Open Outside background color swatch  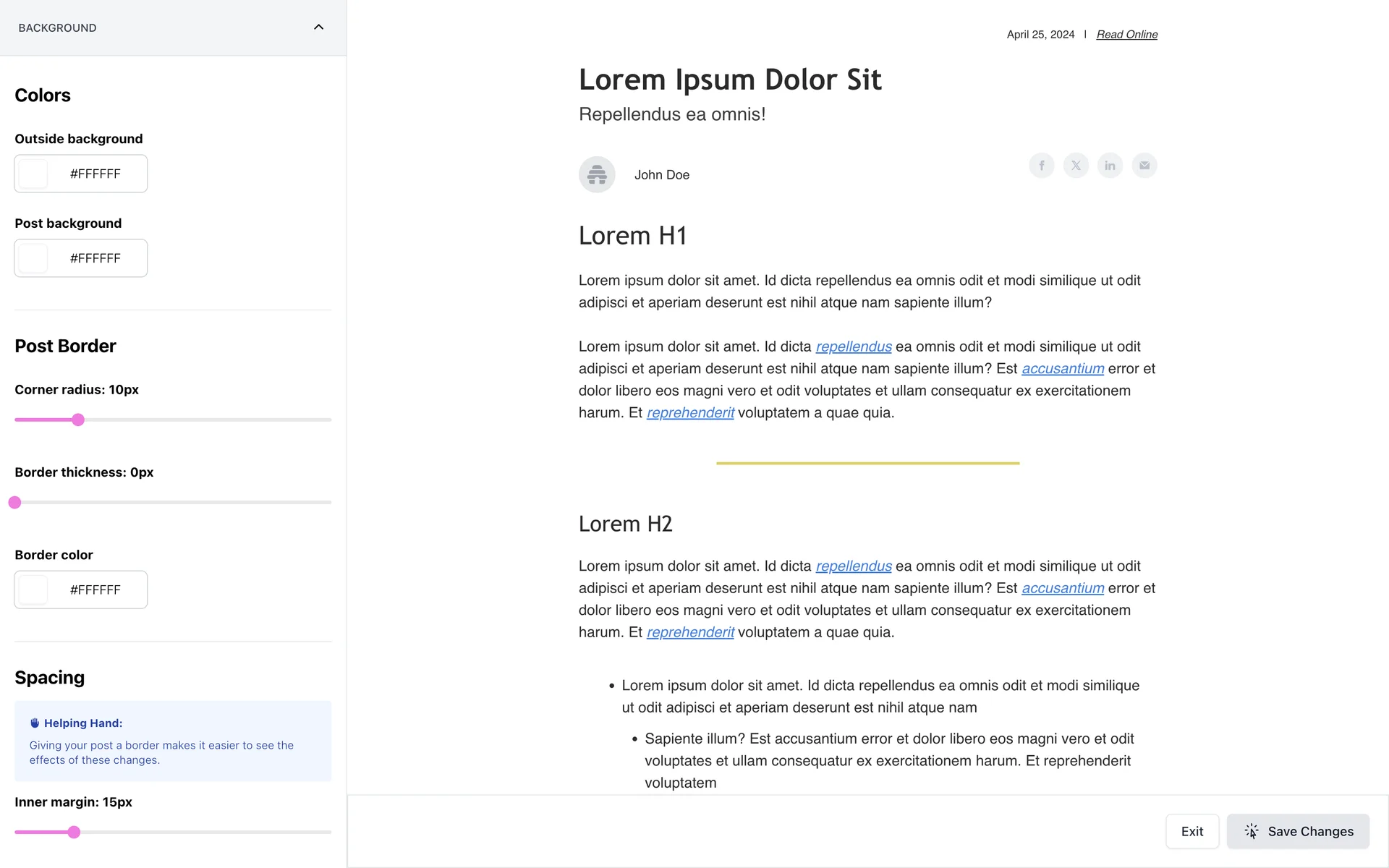click(33, 174)
